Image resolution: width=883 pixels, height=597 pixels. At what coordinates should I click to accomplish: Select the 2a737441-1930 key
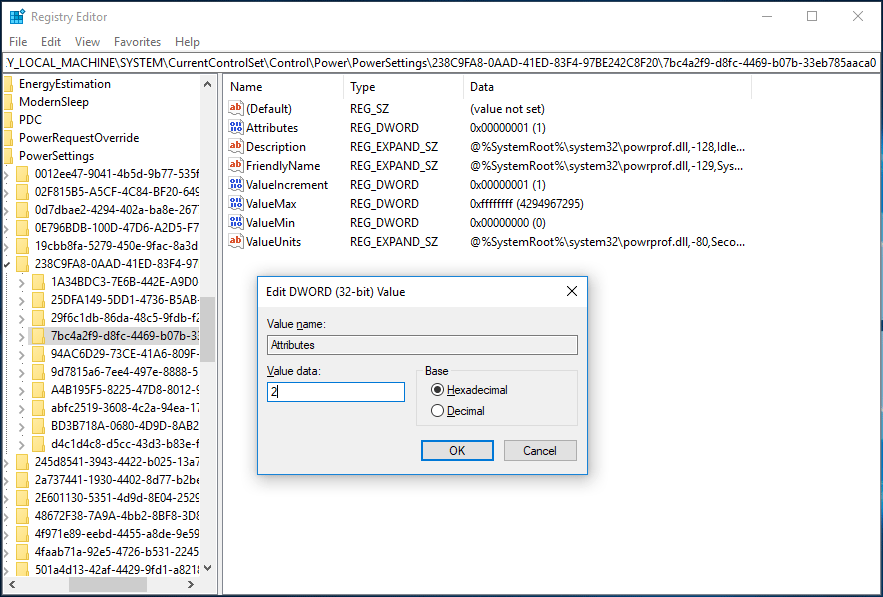[117, 480]
